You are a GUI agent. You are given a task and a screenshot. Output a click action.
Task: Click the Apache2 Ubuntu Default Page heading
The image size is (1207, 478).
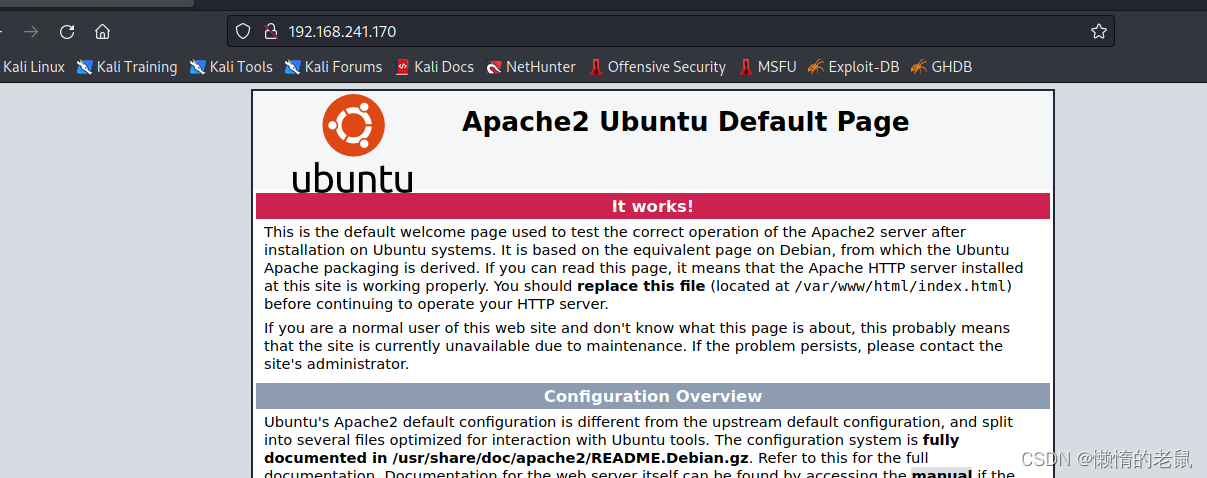pyautogui.click(x=685, y=122)
